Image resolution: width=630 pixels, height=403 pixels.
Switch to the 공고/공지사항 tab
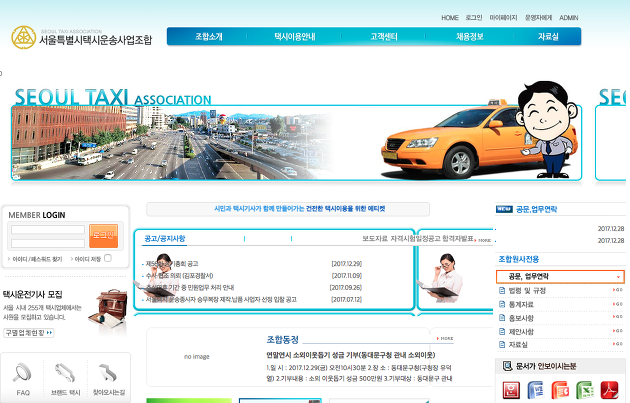click(x=165, y=238)
